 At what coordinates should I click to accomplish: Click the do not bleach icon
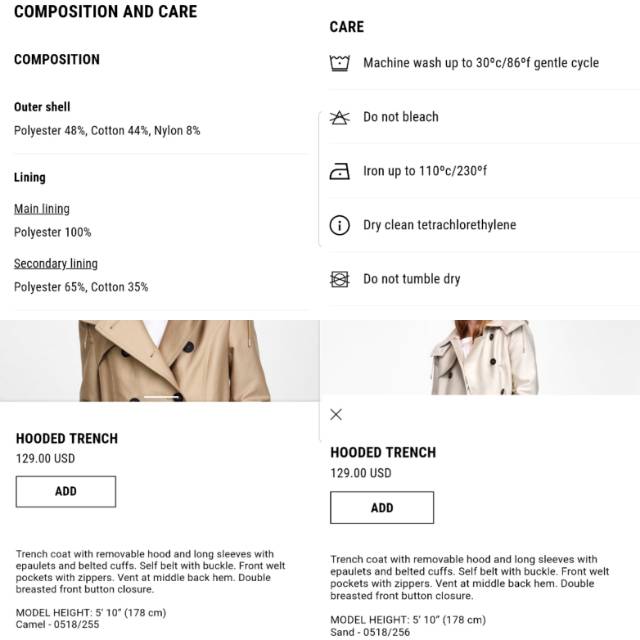tap(340, 117)
